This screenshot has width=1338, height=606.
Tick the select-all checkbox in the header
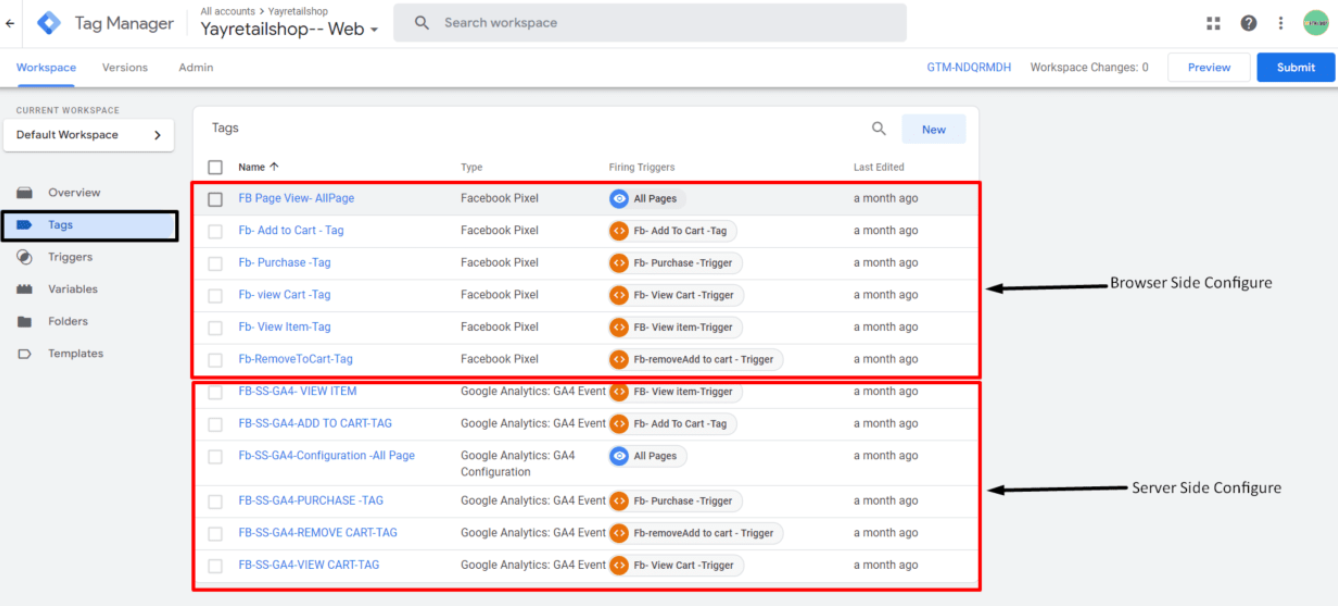coord(215,168)
